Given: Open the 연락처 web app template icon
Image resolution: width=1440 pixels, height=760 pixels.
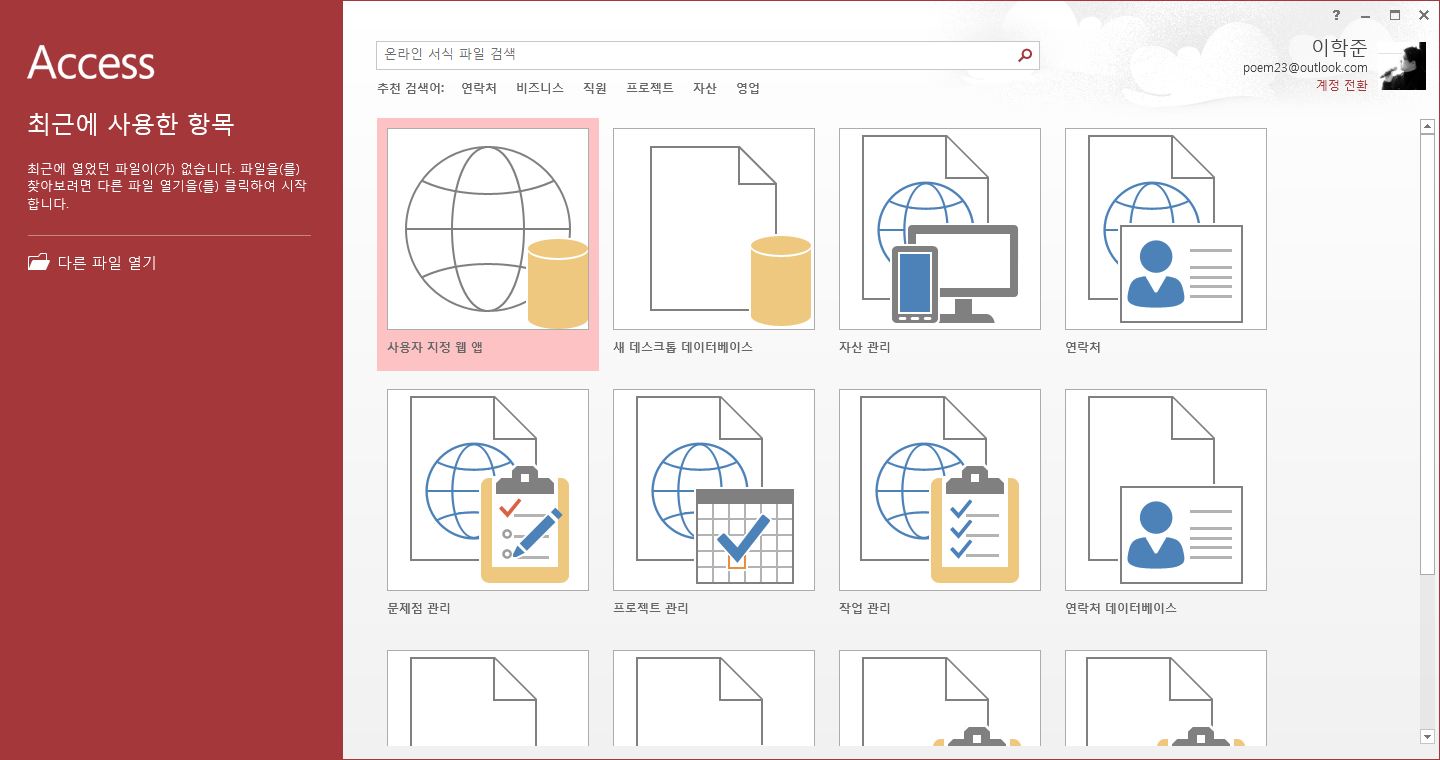Looking at the screenshot, I should 1166,229.
